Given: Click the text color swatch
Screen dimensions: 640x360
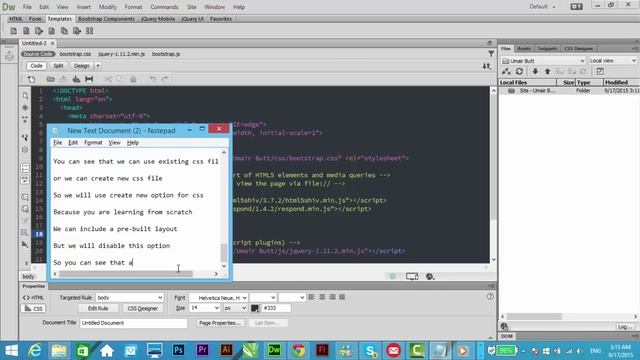Looking at the screenshot, I should [x=255, y=308].
